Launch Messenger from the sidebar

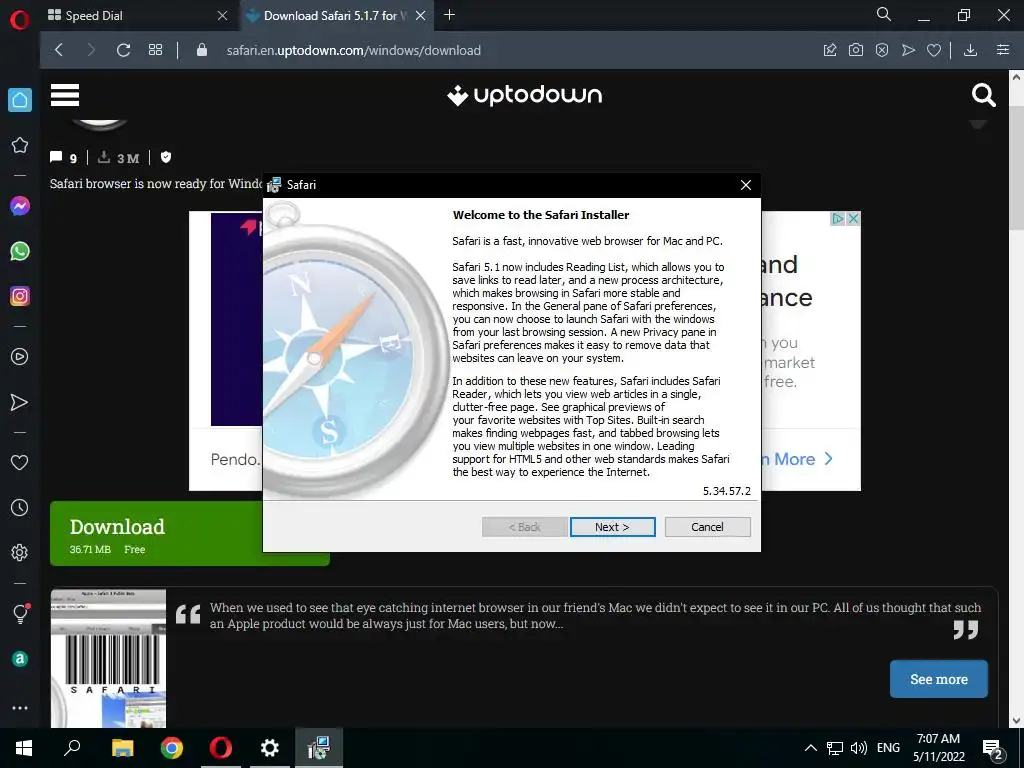(20, 206)
